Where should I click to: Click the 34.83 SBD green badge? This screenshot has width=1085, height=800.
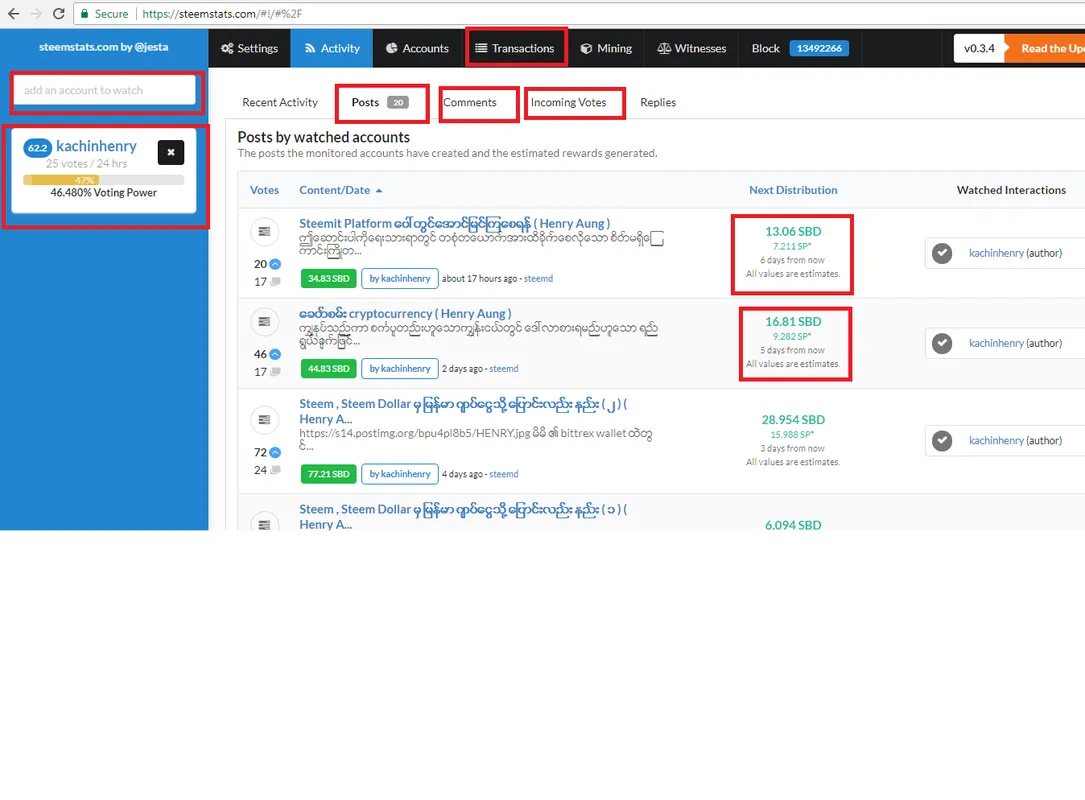coord(329,278)
